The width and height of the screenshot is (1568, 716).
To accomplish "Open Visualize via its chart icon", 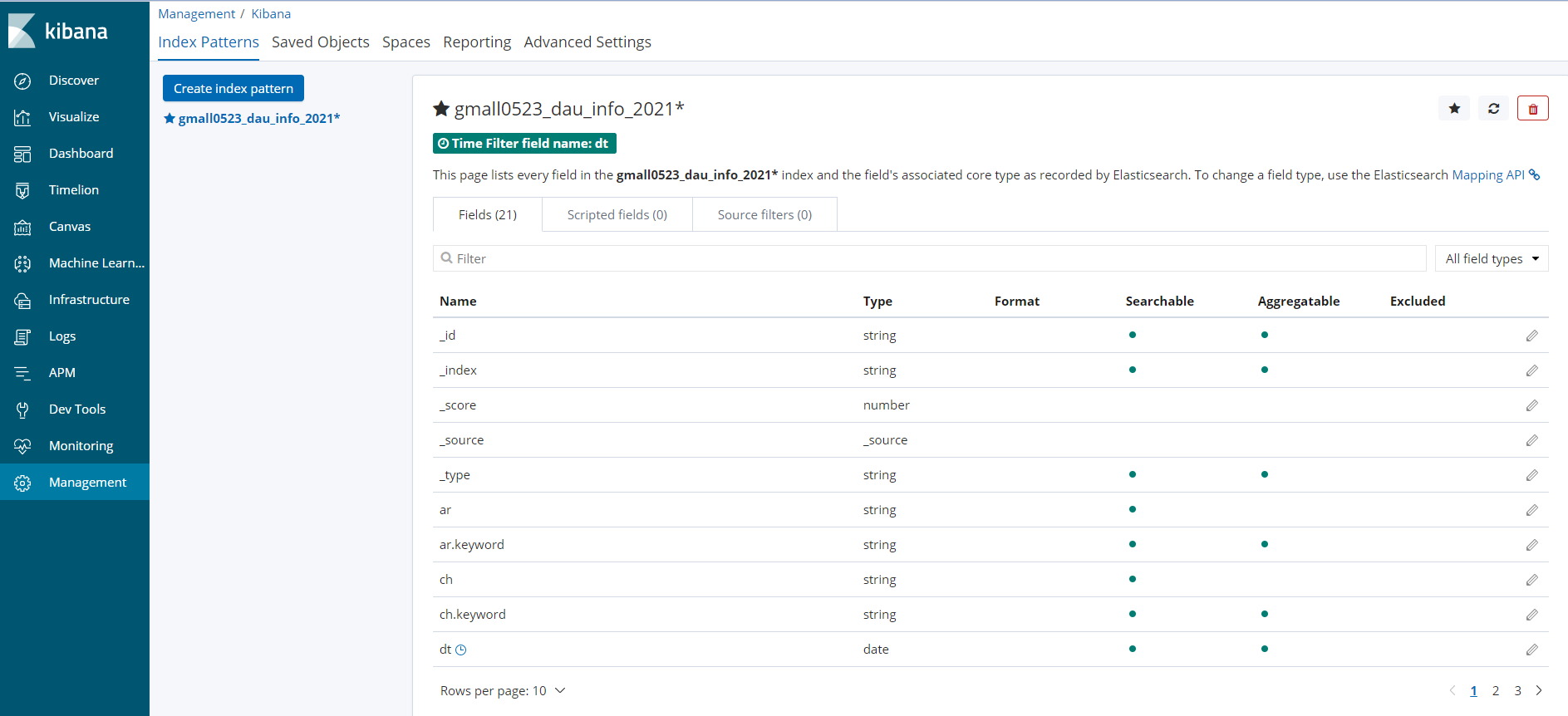I will pos(22,117).
